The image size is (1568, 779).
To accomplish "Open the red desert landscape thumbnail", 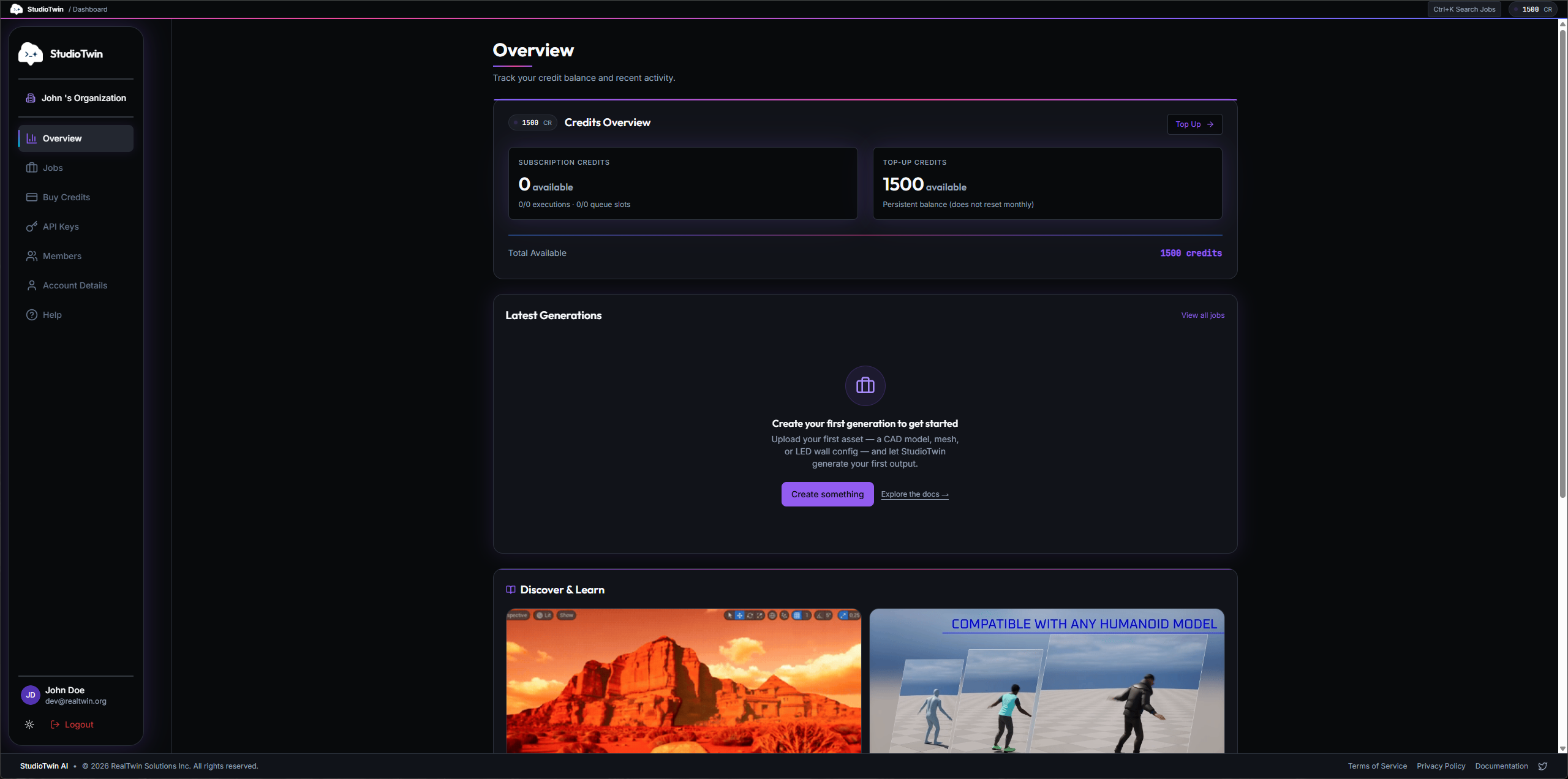I will point(684,681).
